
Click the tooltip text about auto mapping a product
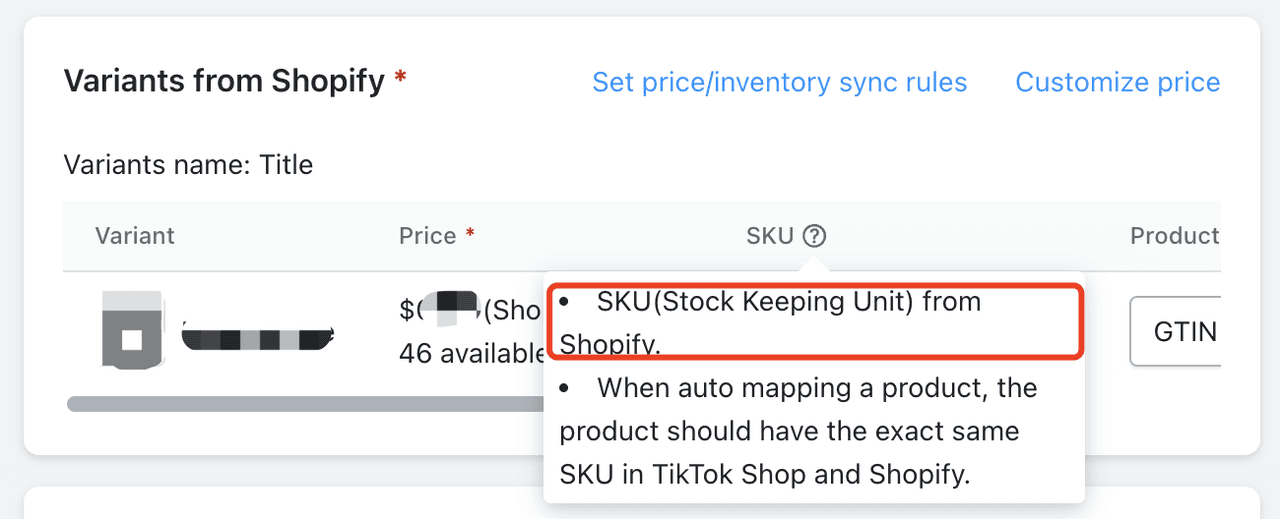coord(798,431)
